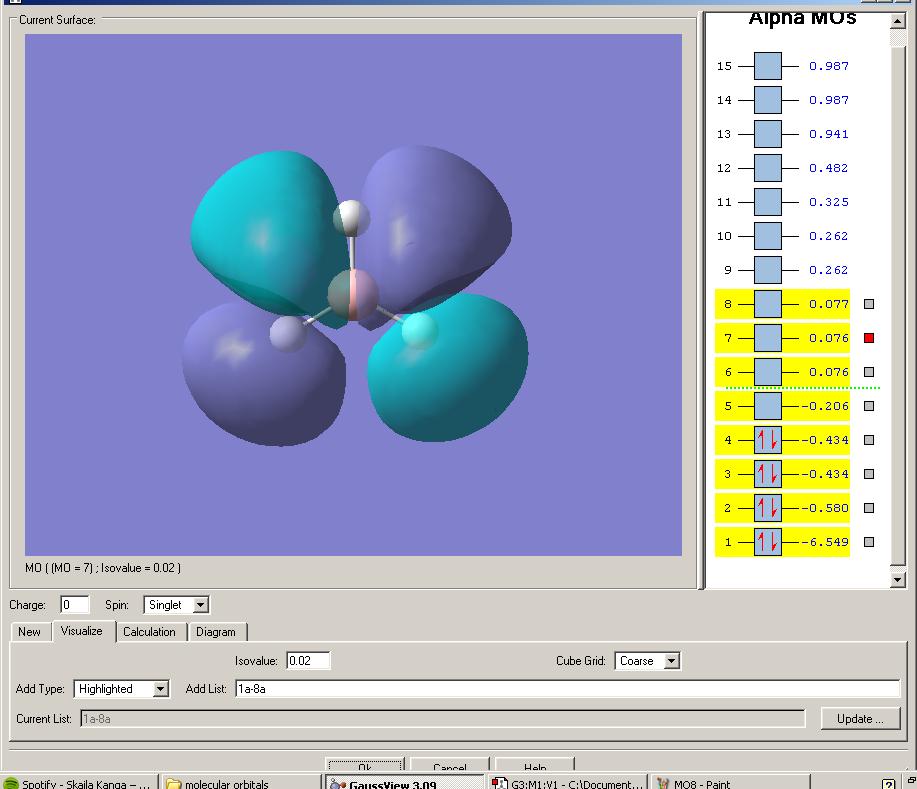The height and width of the screenshot is (789, 917).
Task: Click the Update button
Action: (x=859, y=719)
